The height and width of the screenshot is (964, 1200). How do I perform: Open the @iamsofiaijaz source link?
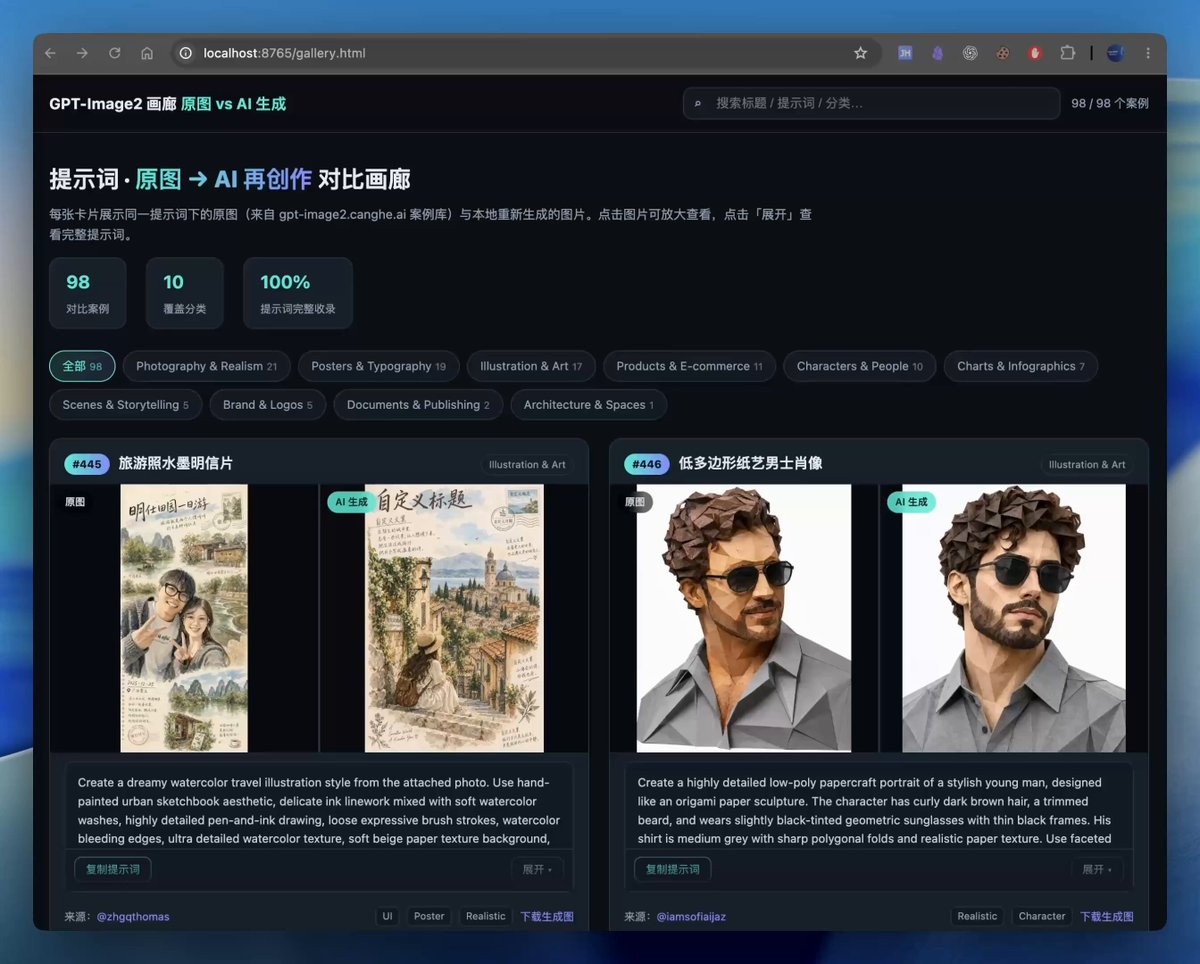coord(691,916)
